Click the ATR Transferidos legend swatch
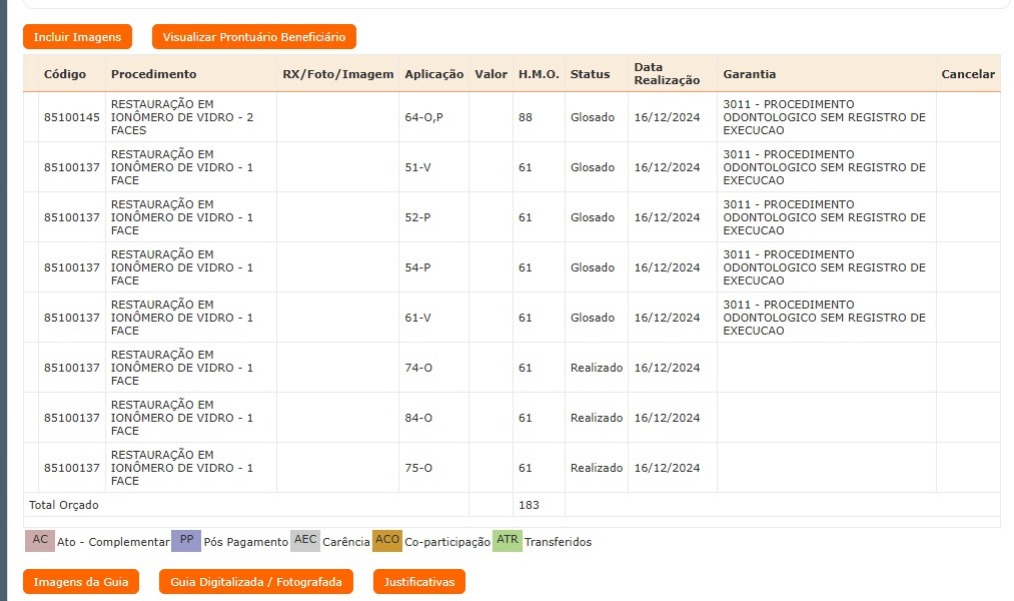 508,540
